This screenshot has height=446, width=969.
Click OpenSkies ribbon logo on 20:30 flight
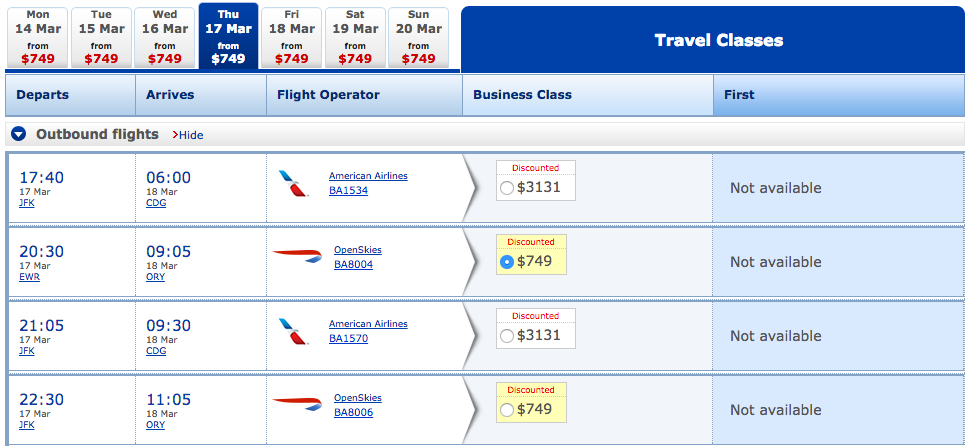point(297,257)
